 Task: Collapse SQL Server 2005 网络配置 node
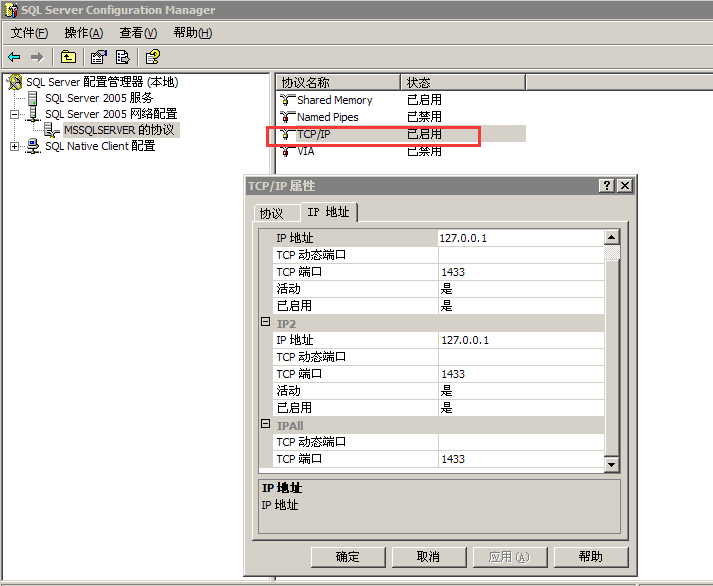coord(15,114)
